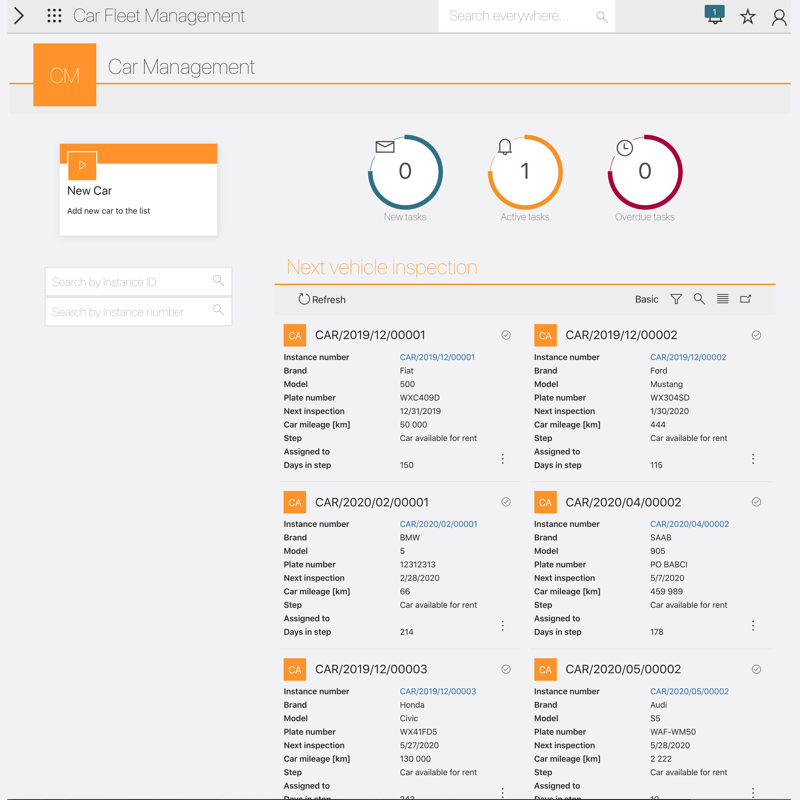
Task: Open three-dot menu on CAR/2019/12/00001 card
Action: coord(503,459)
